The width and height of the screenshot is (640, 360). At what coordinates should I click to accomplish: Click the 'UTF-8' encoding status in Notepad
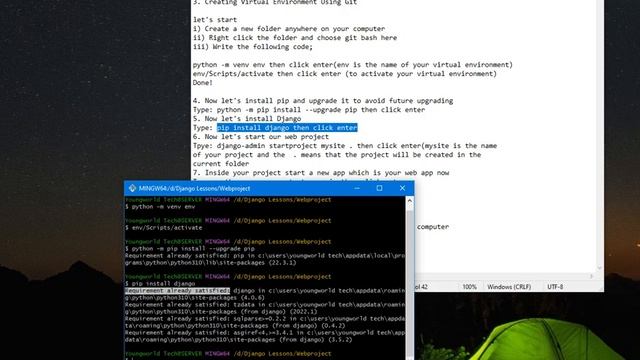(x=555, y=287)
